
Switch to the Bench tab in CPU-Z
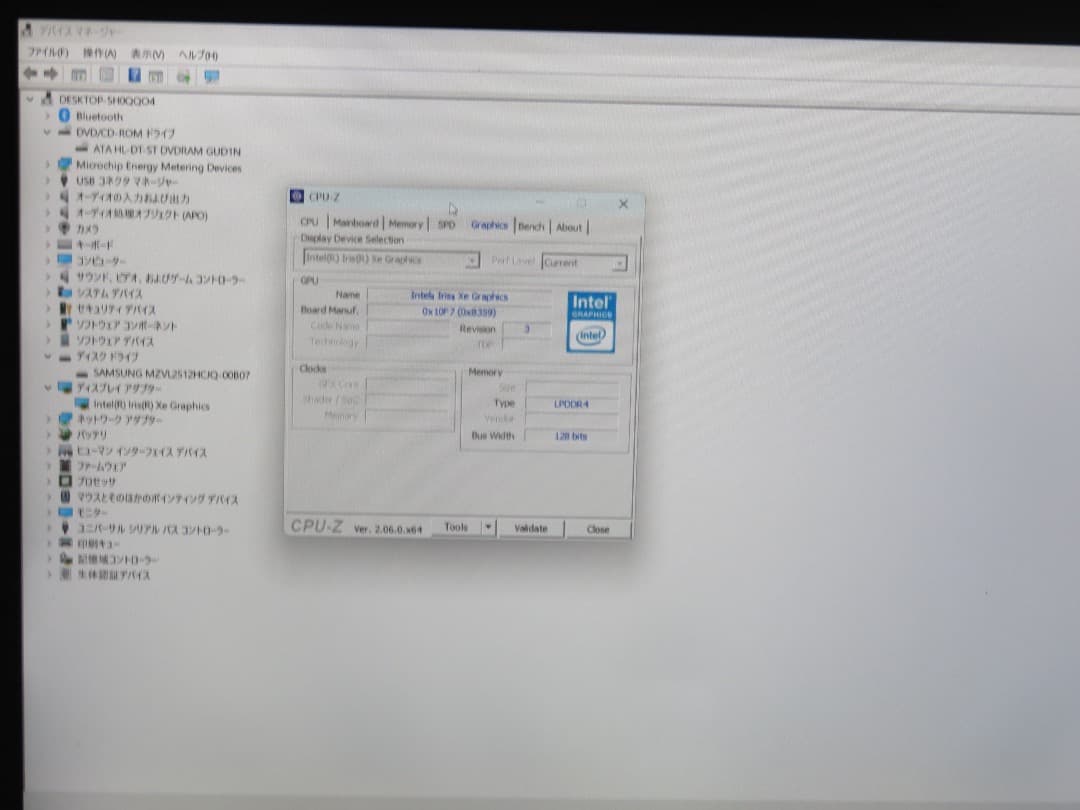click(531, 226)
